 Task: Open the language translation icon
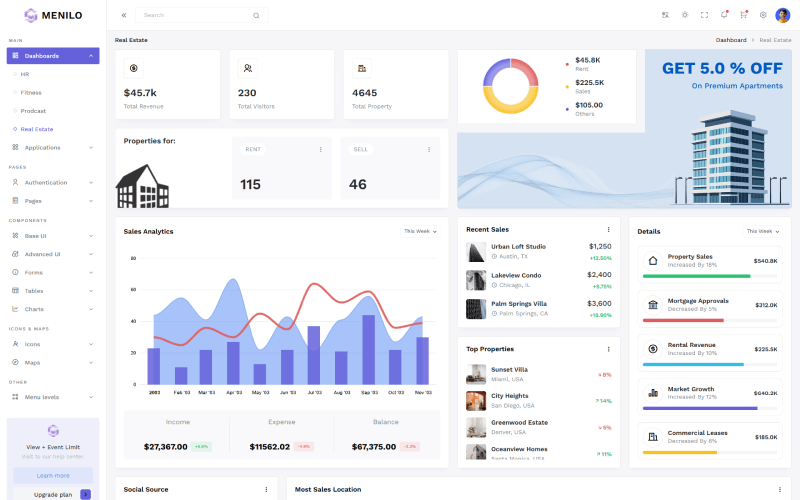[666, 15]
